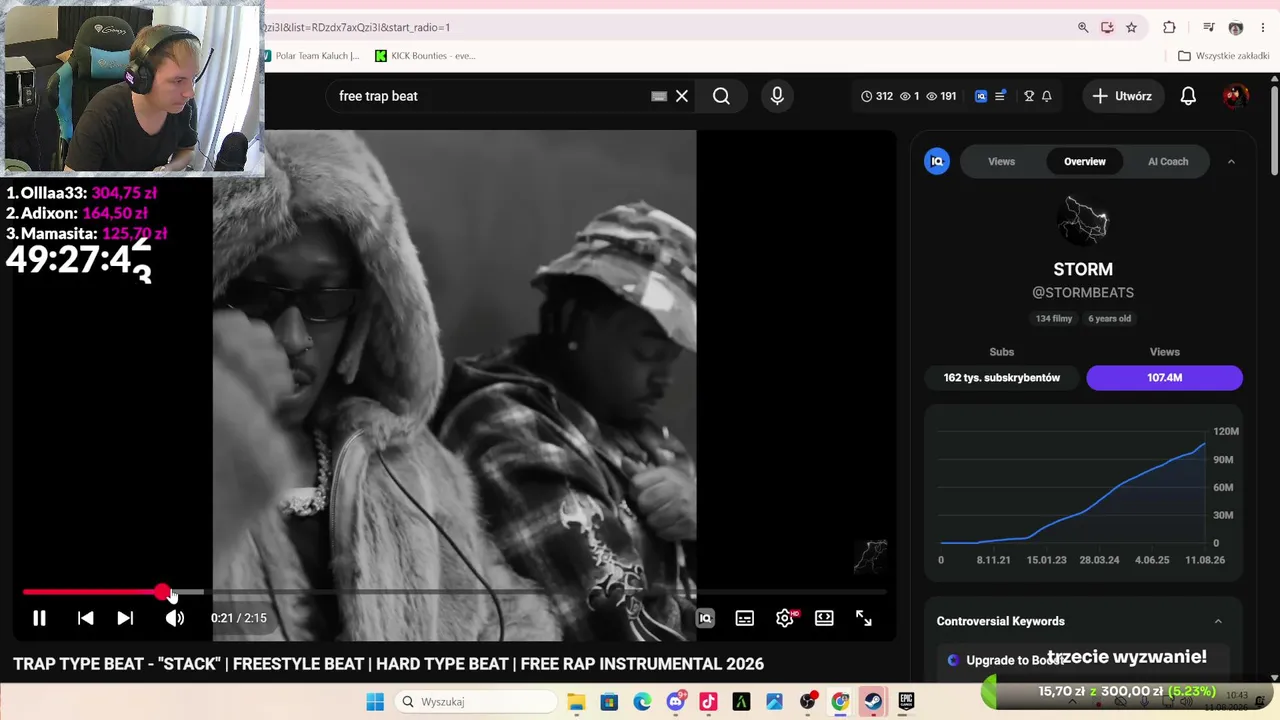The width and height of the screenshot is (1280, 720).
Task: Bookmark this page with the star icon
Action: click(x=1131, y=28)
